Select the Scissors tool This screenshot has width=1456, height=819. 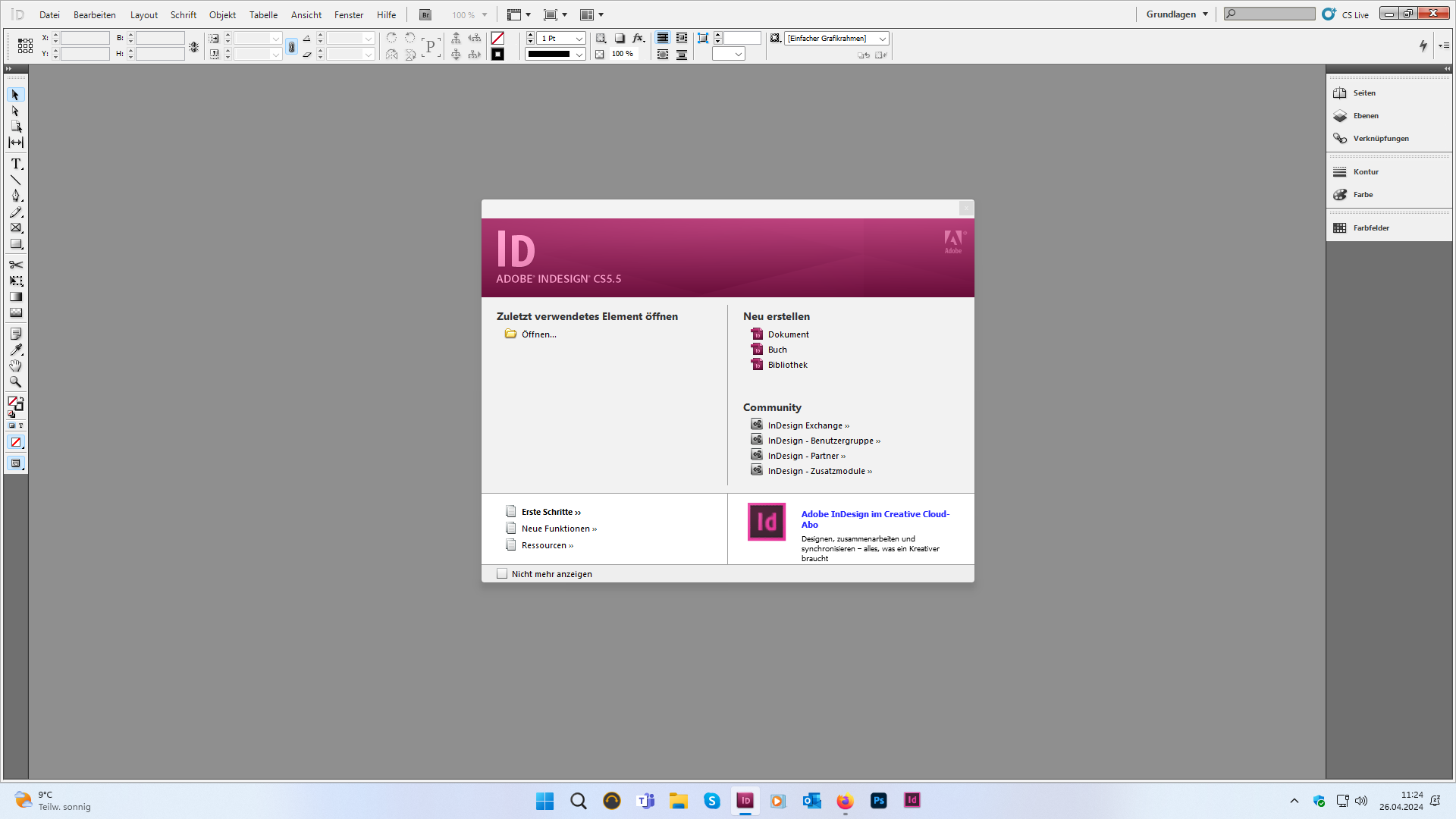pyautogui.click(x=15, y=265)
